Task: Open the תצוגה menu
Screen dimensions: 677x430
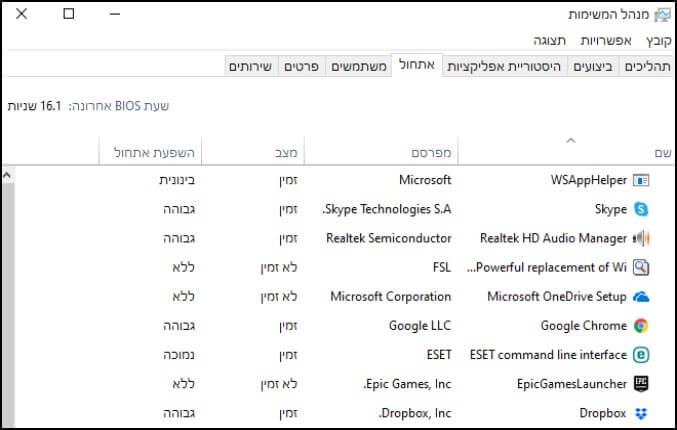Action: pyautogui.click(x=549, y=41)
